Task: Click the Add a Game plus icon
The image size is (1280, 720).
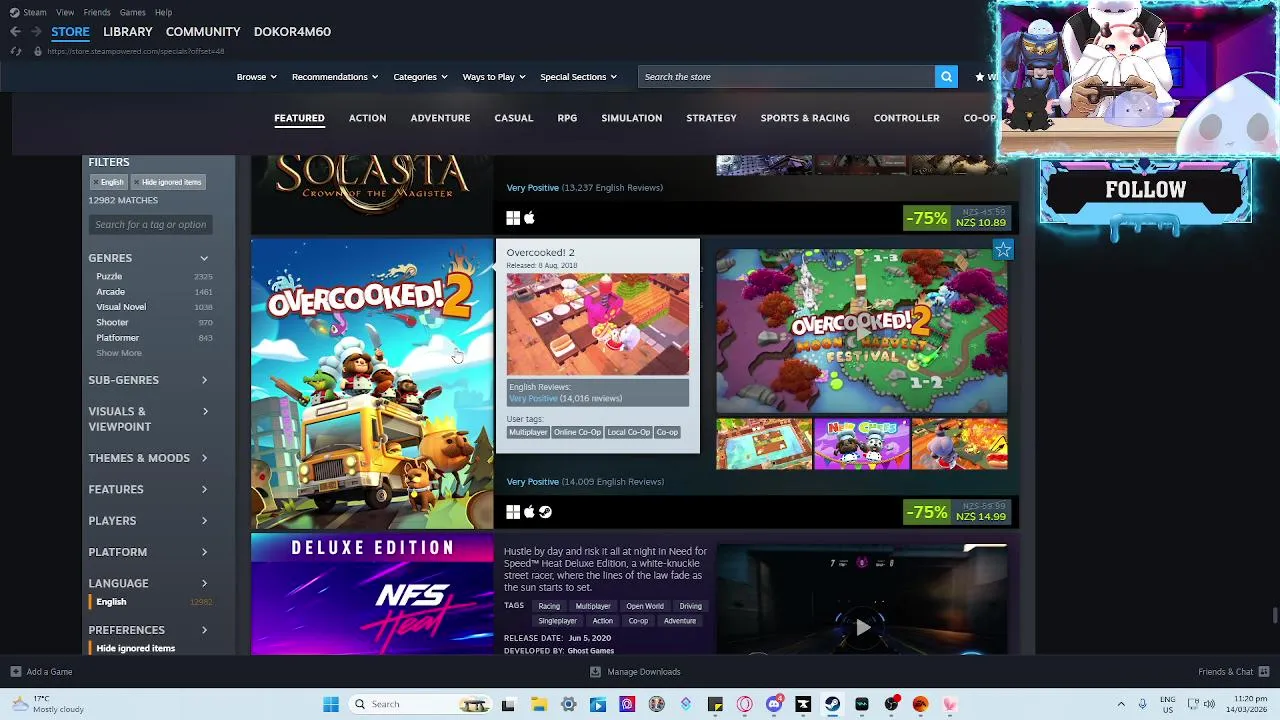Action: (15, 672)
